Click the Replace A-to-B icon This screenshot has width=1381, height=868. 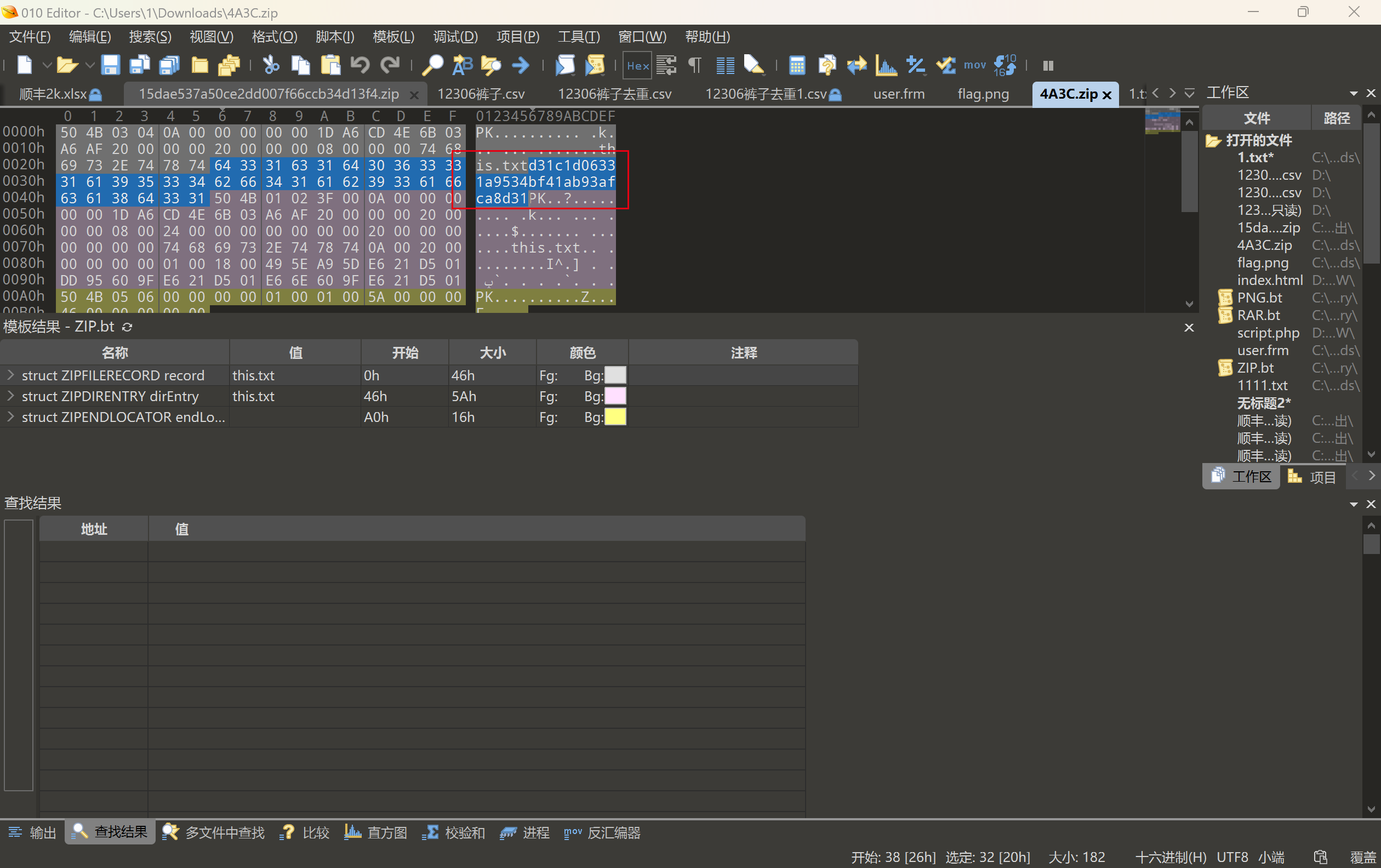(x=462, y=65)
